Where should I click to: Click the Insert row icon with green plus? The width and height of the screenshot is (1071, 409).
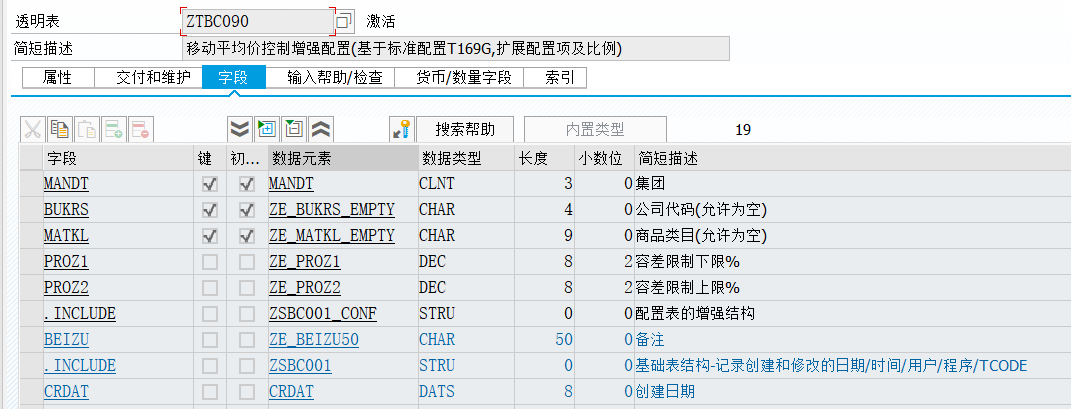point(114,129)
